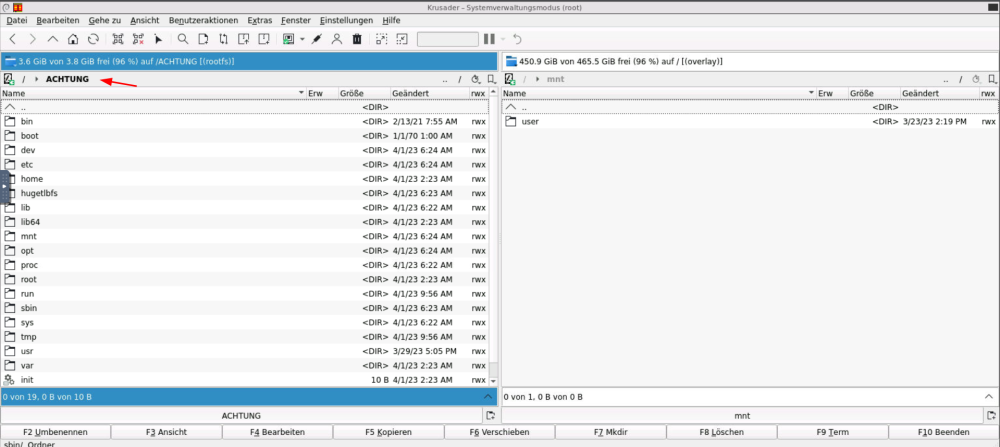Expand the breadcrumb arrow before ACHTUNG
The height and width of the screenshot is (447, 1000).
[37, 79]
